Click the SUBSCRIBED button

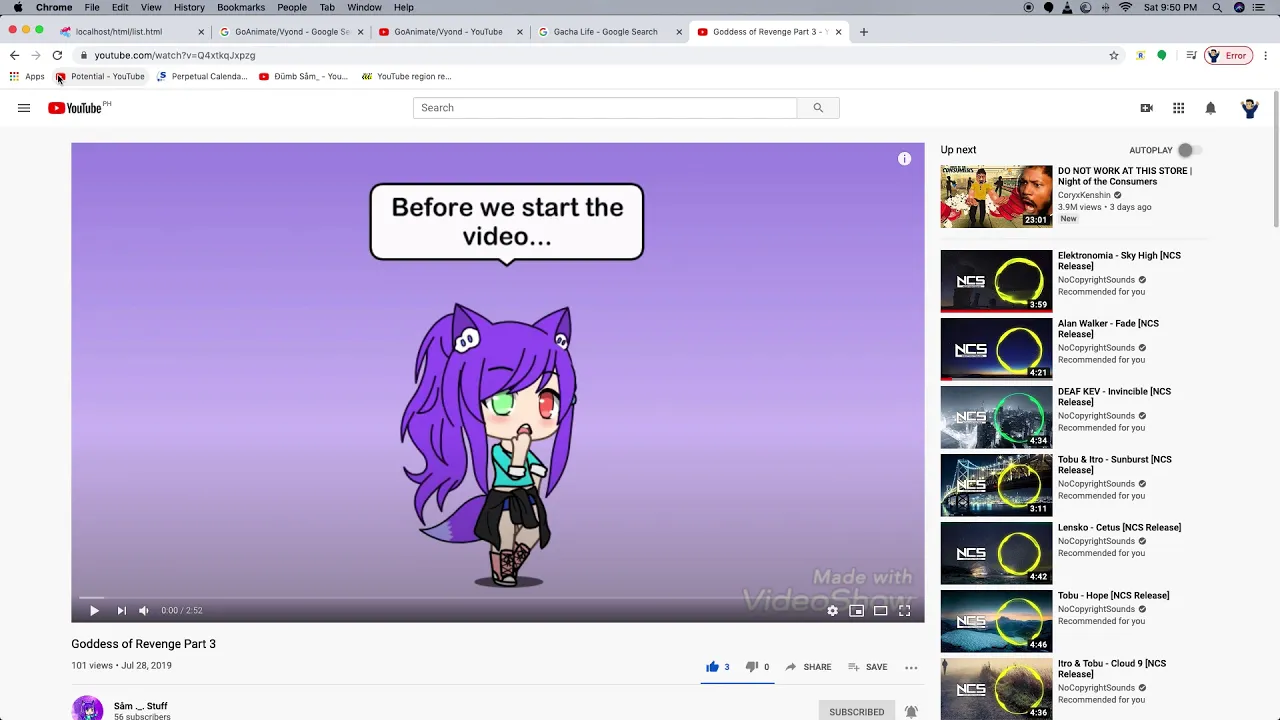[x=857, y=712]
